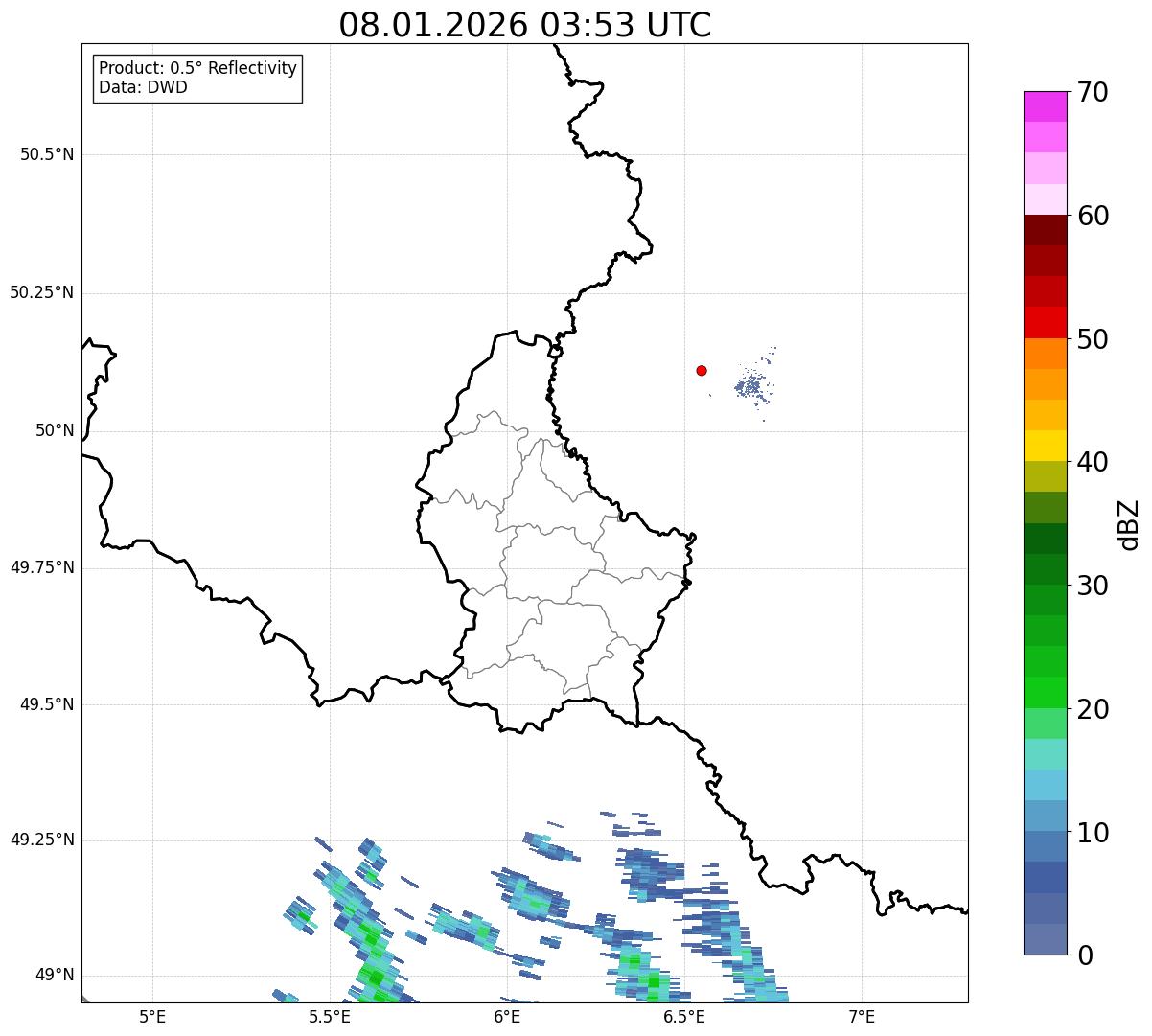Click the 0 tick label on colorbar
The image size is (1152, 1036).
(1086, 955)
